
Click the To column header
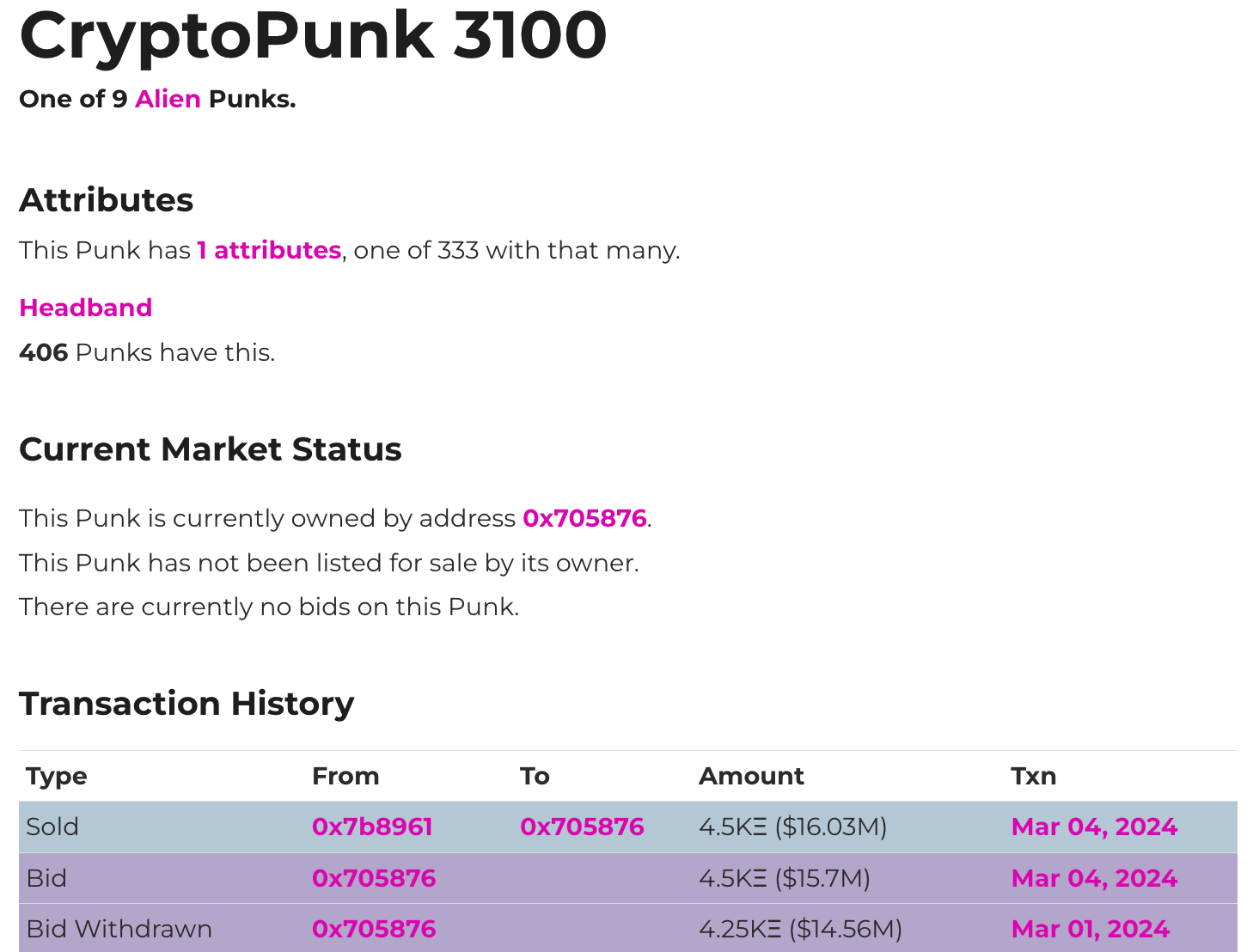[535, 776]
